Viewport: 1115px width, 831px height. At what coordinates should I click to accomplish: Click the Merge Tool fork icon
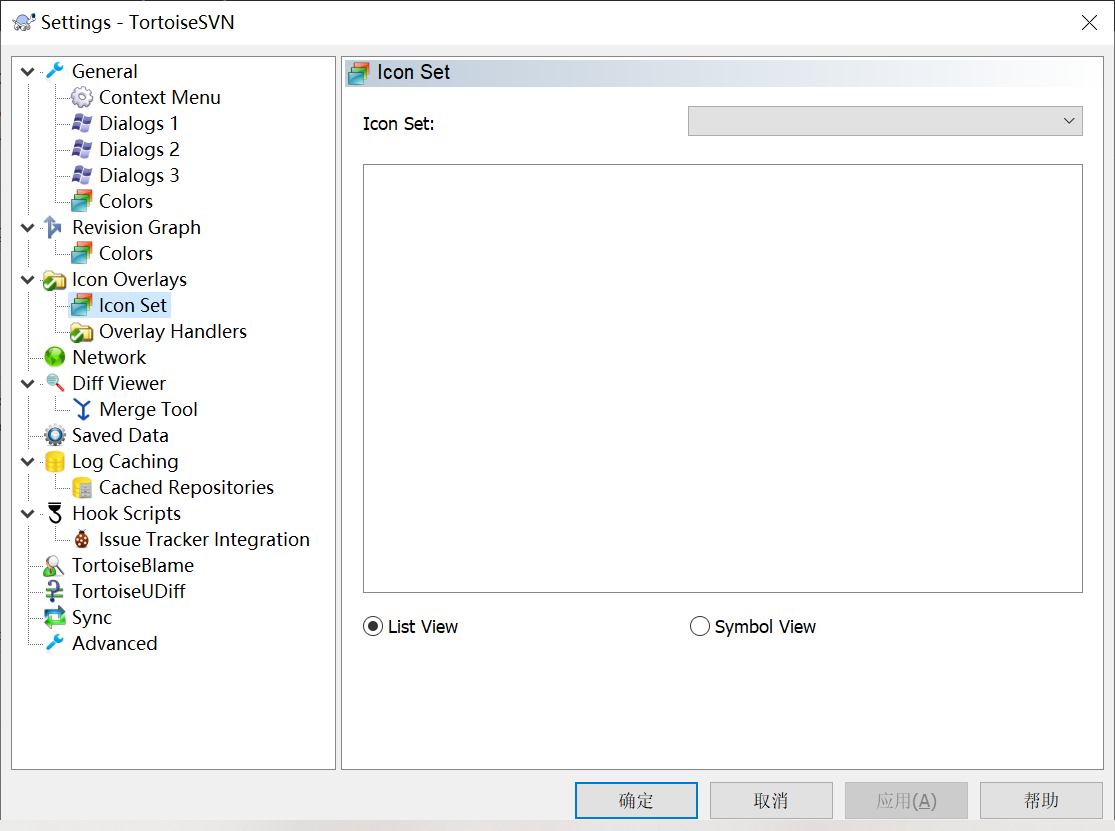click(x=82, y=409)
